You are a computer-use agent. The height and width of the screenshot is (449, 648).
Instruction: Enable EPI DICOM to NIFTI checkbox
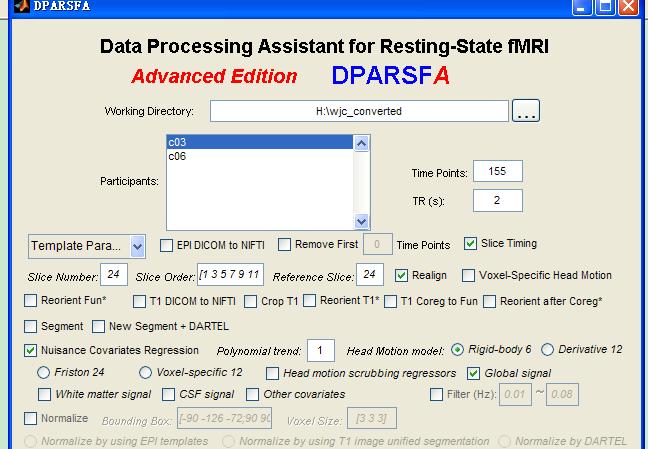tap(166, 245)
